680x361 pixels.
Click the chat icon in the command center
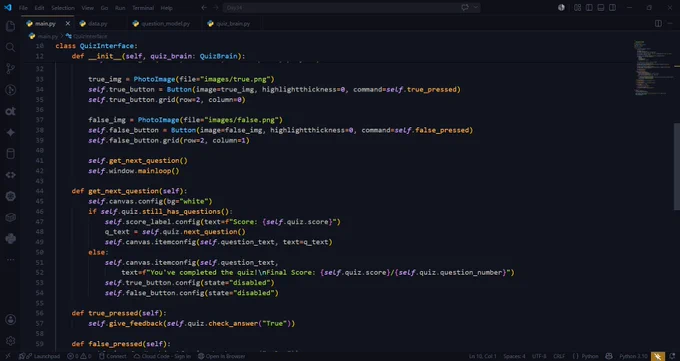tap(465, 7)
